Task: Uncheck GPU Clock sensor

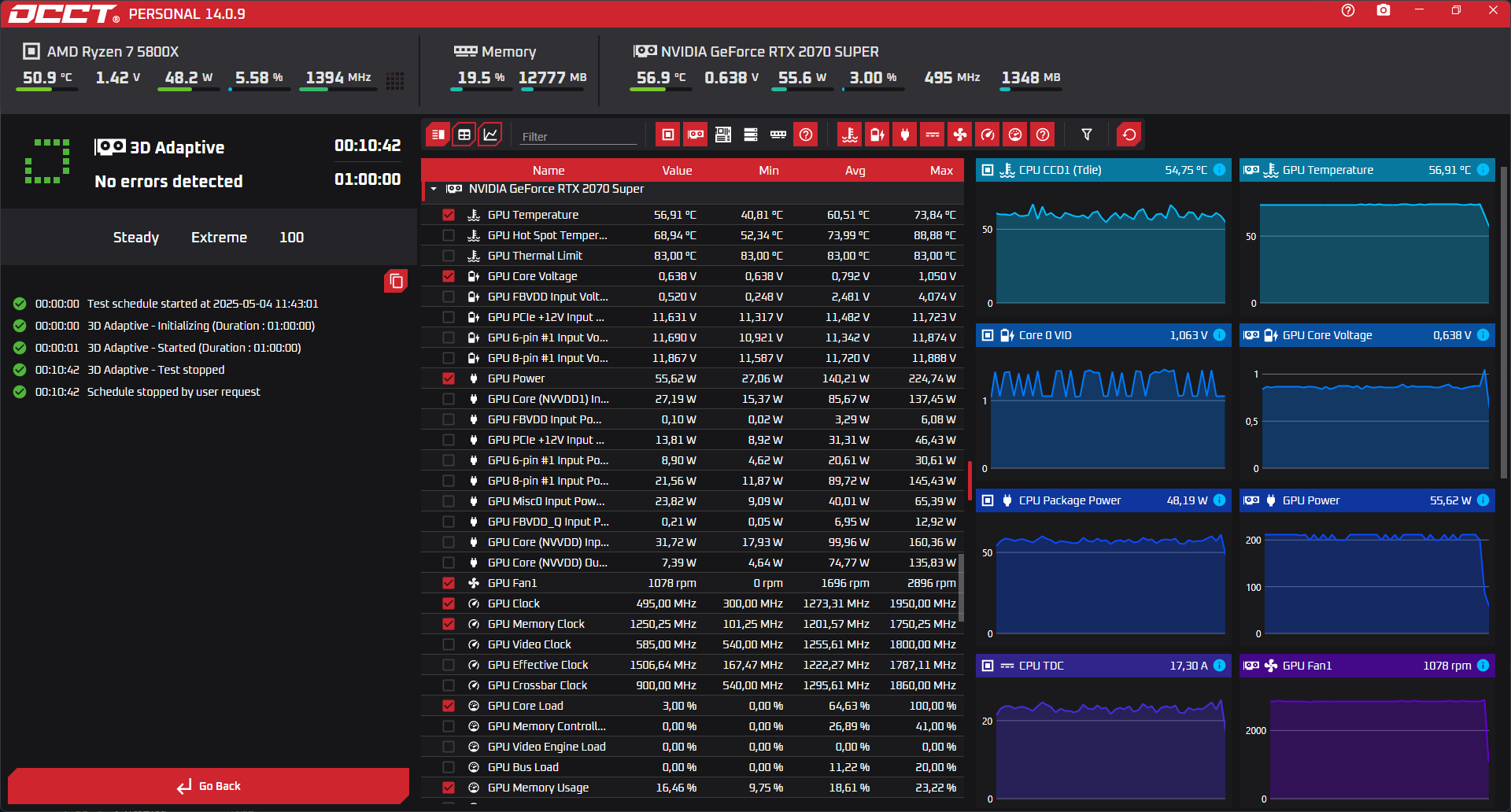Action: click(x=449, y=603)
